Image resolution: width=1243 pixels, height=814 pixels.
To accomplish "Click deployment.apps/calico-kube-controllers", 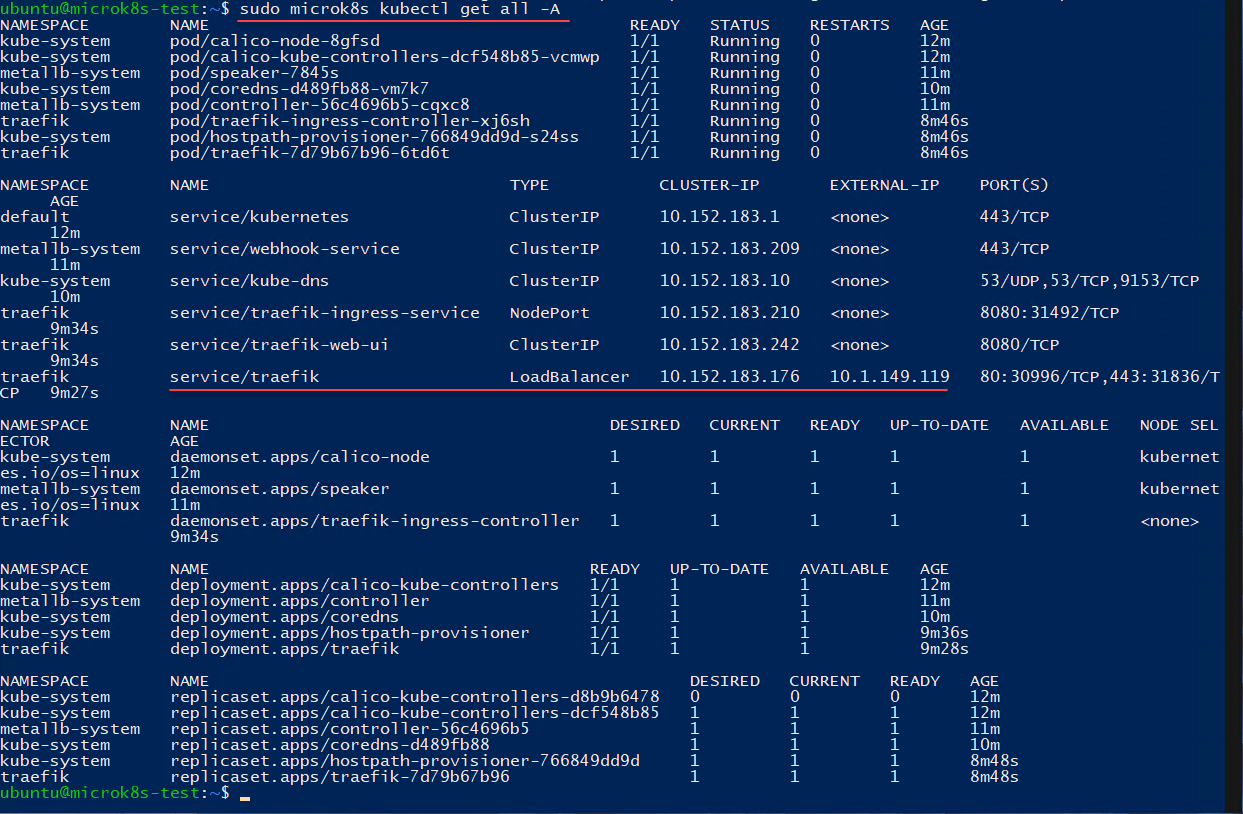I will [x=365, y=585].
